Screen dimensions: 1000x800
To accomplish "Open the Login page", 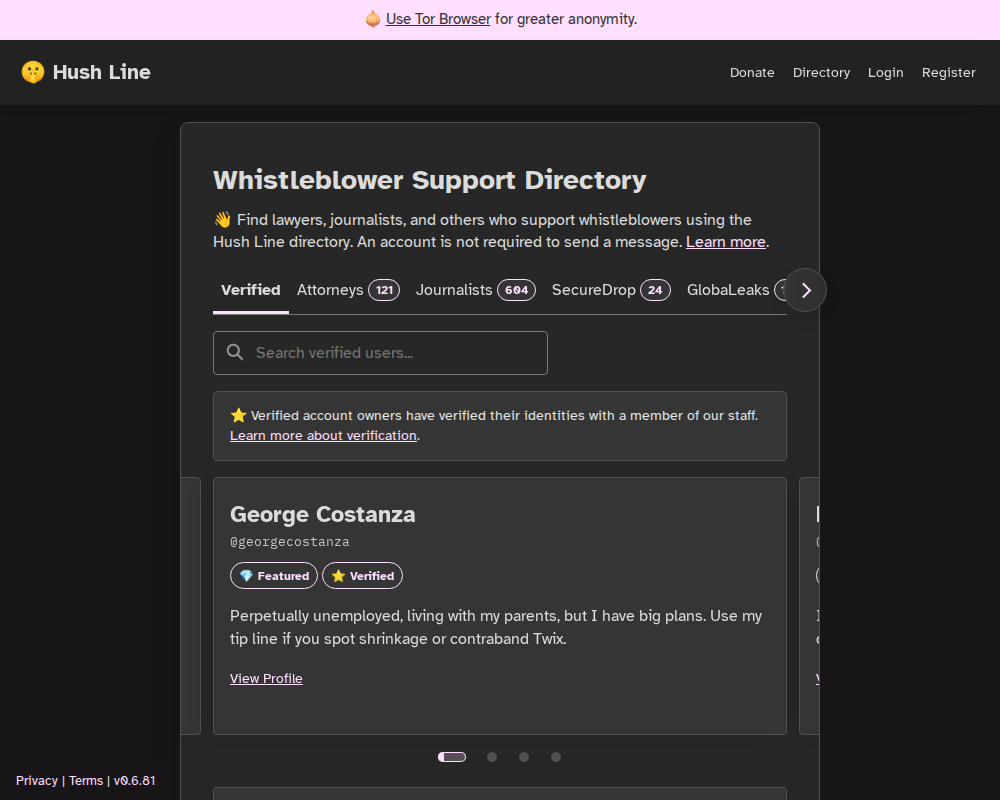I will click(885, 73).
